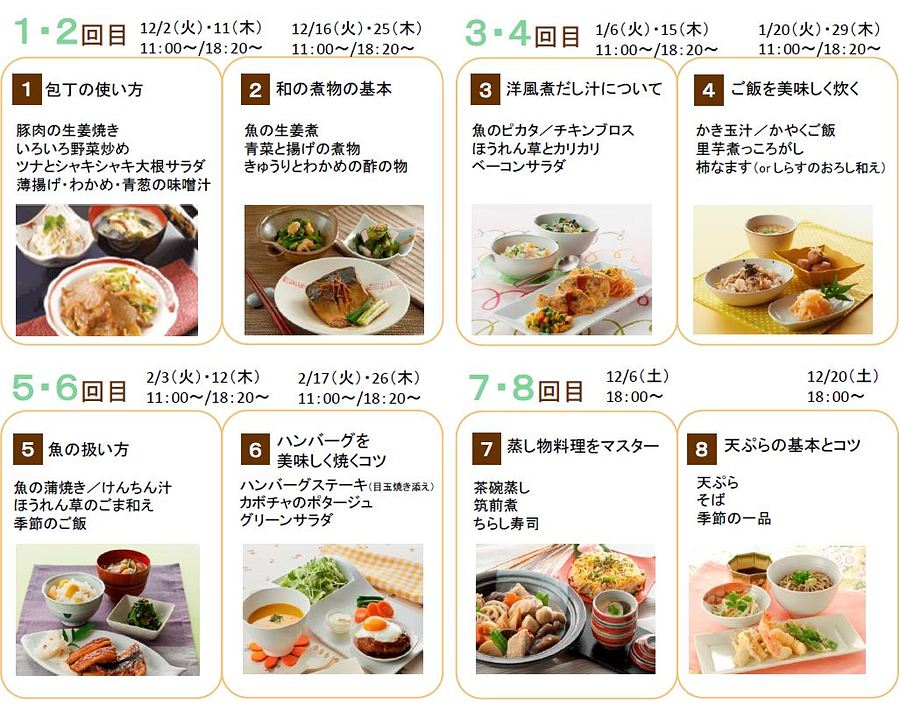Click the brown number 4 badge

709,90
